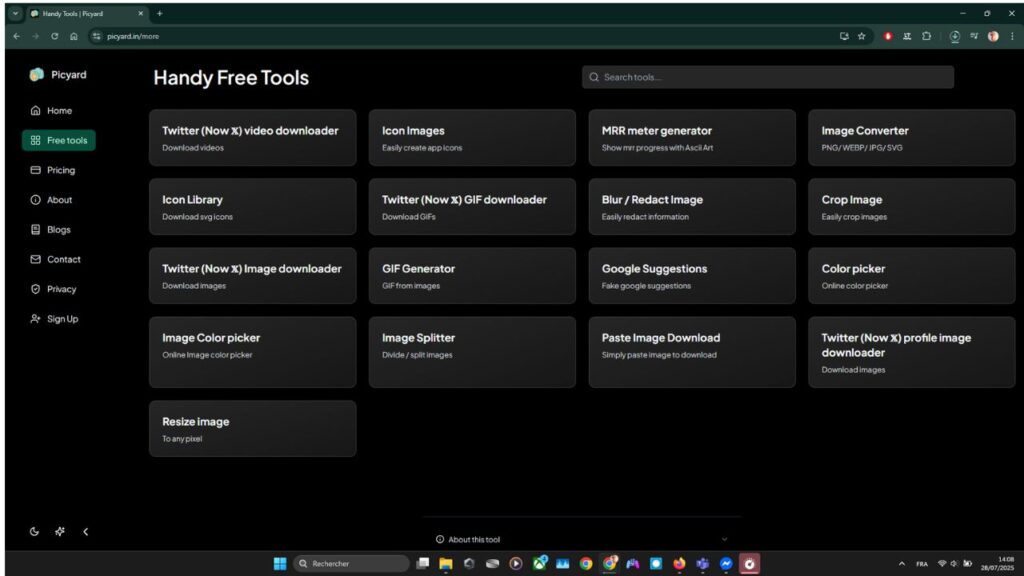Viewport: 1024px width, 576px height.
Task: Open Twitter (Now X) video downloader tool
Action: (x=253, y=138)
